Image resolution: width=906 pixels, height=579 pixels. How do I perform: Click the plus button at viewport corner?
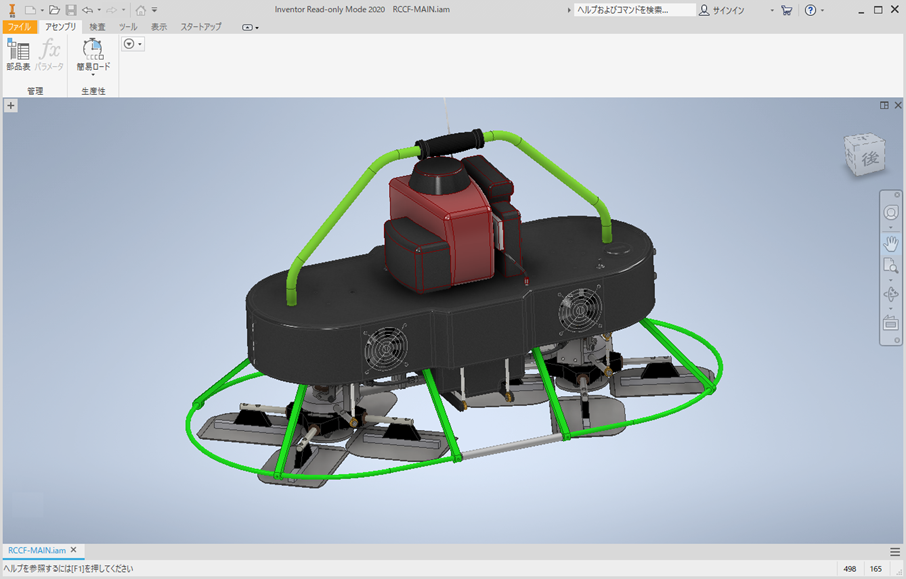point(10,106)
